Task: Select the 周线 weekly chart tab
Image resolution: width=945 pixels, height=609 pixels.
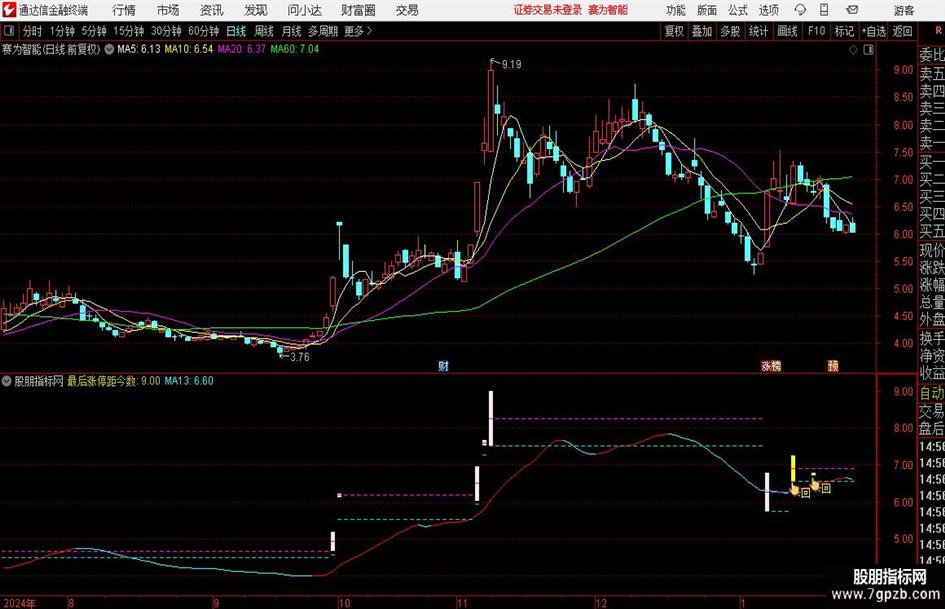Action: point(264,31)
